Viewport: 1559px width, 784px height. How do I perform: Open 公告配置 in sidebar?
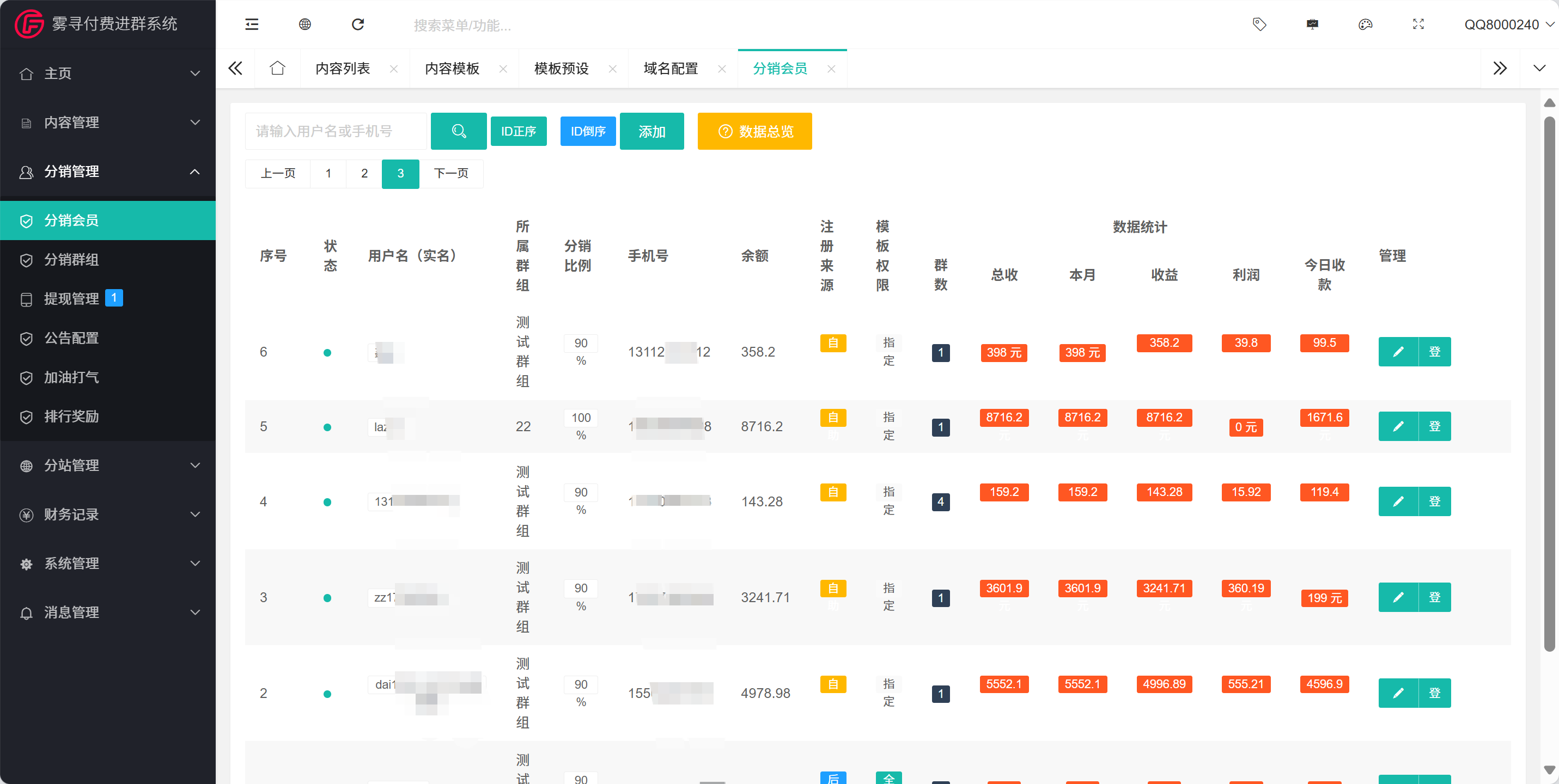coord(108,338)
